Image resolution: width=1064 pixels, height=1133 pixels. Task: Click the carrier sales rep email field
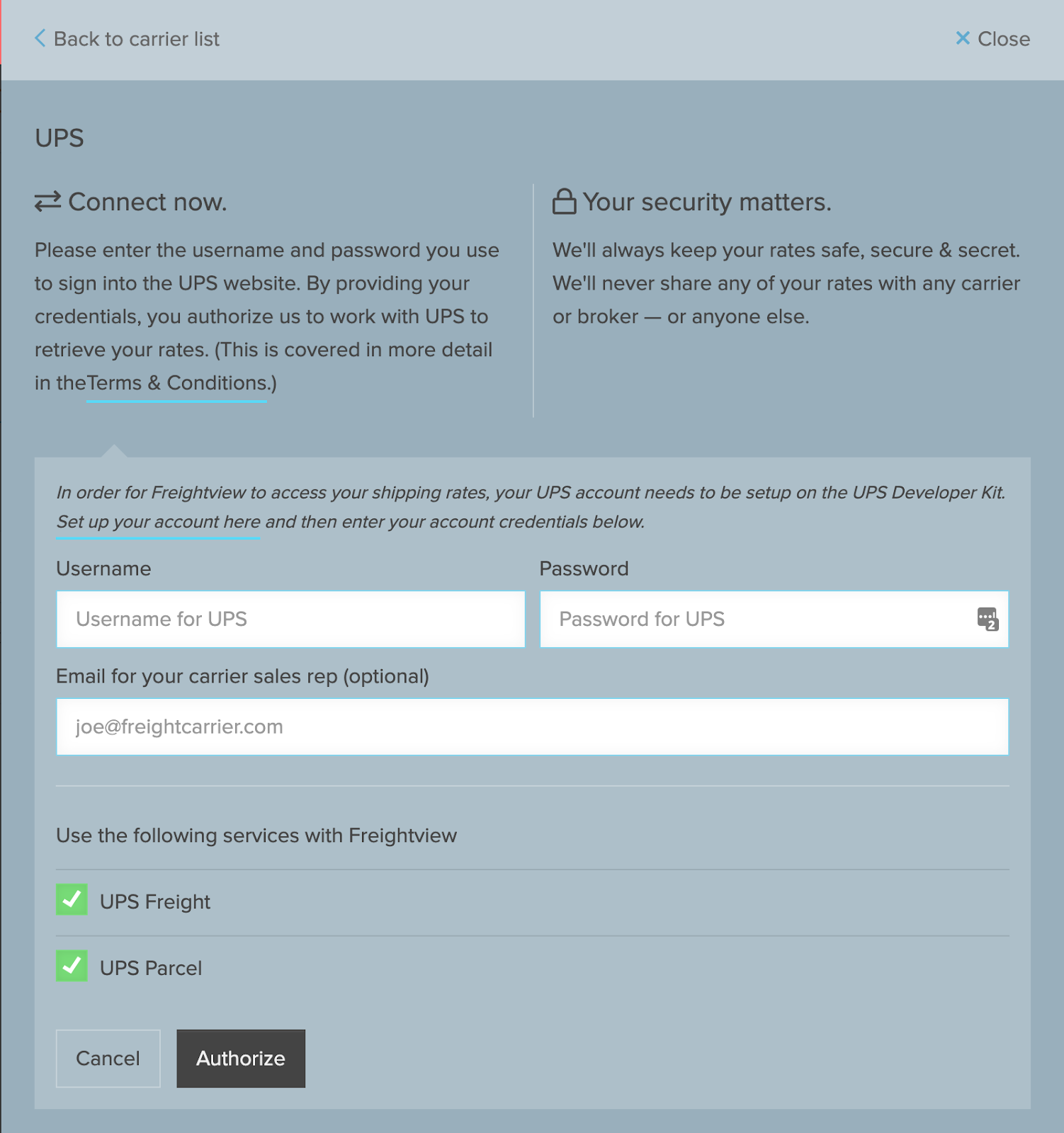(531, 726)
